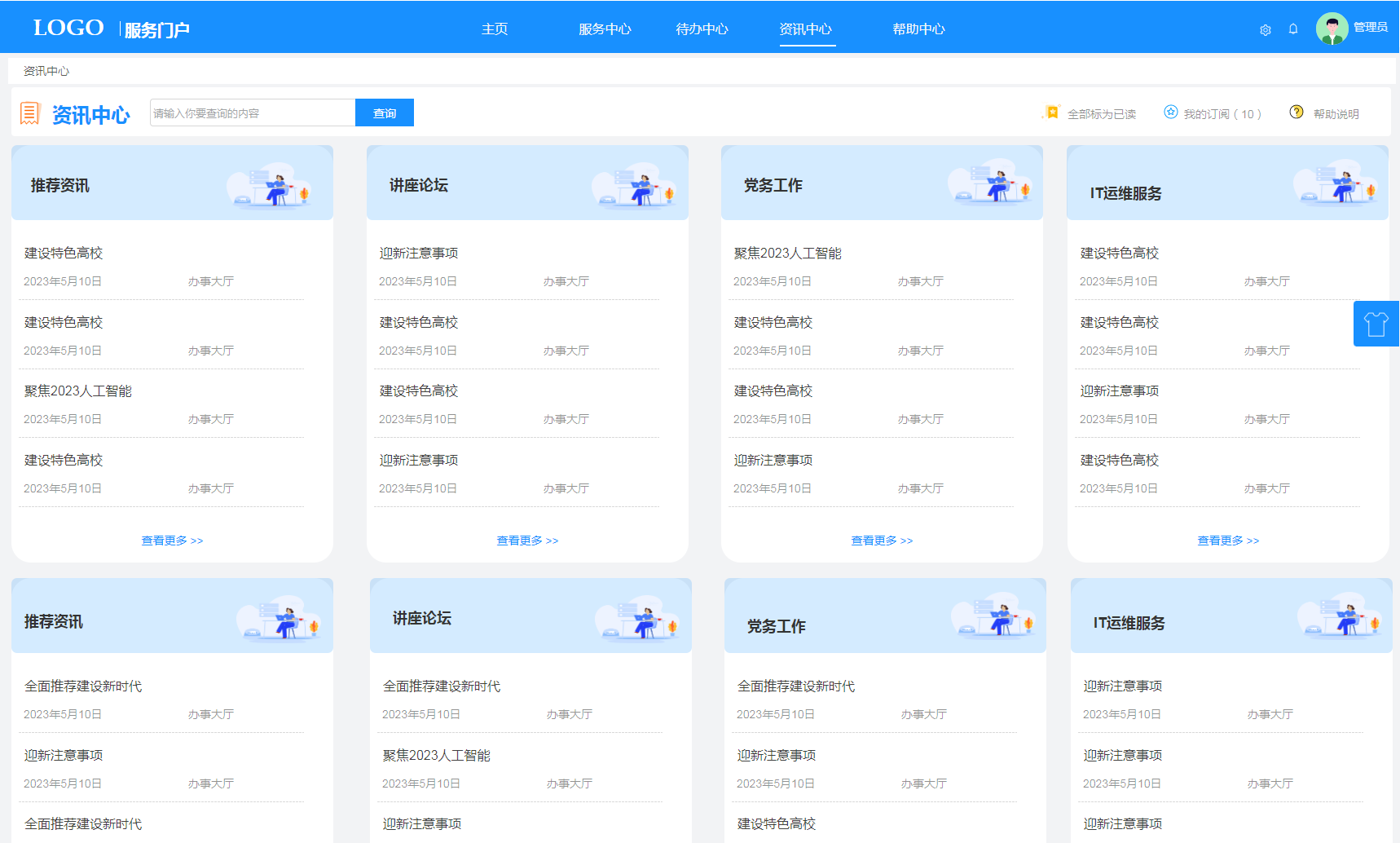This screenshot has width=1400, height=843.
Task: Open the administrator avatar profile
Action: point(1332,29)
